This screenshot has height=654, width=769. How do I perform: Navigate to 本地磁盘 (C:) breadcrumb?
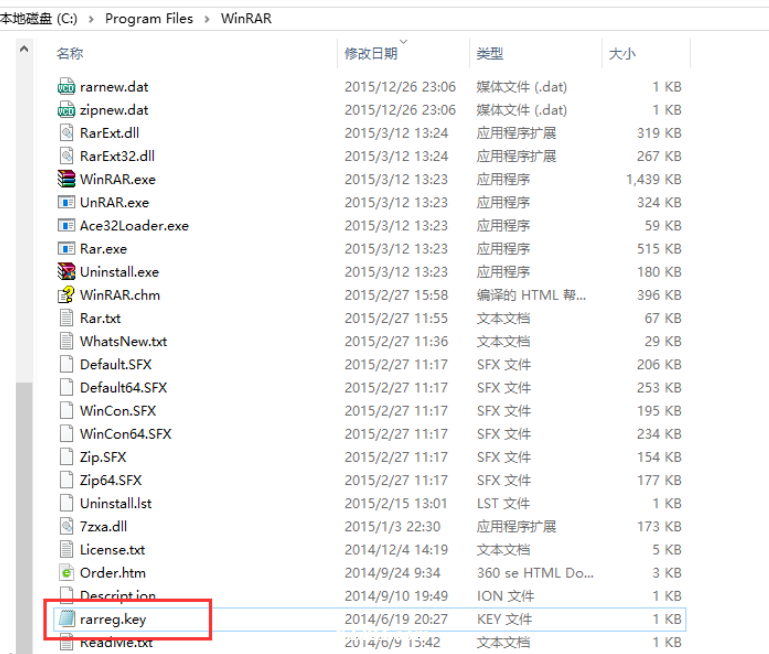39,19
